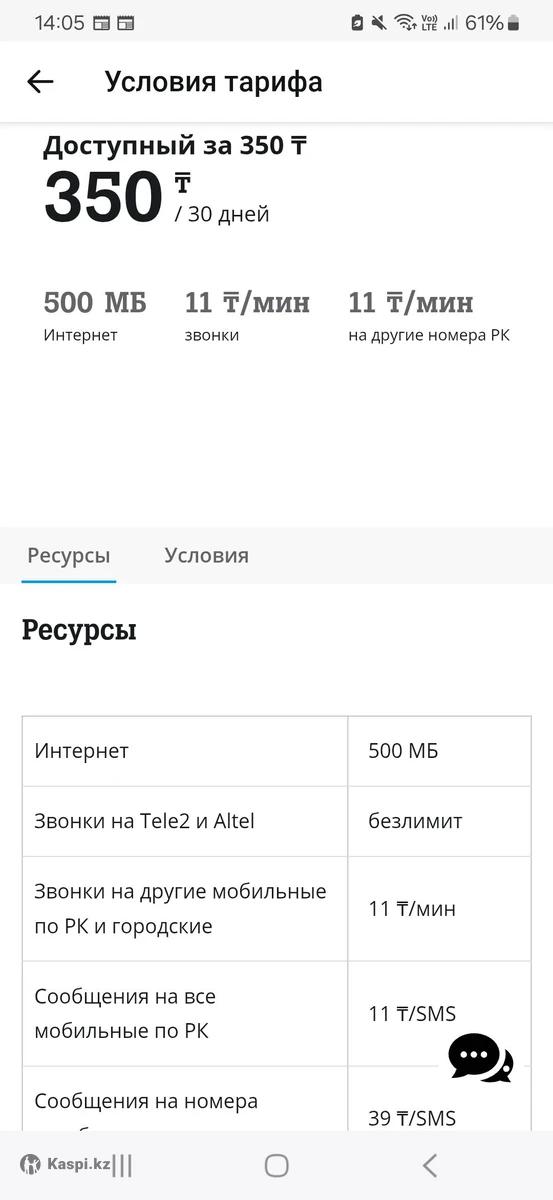Tap the Android back navigation chevron

tap(430, 1165)
